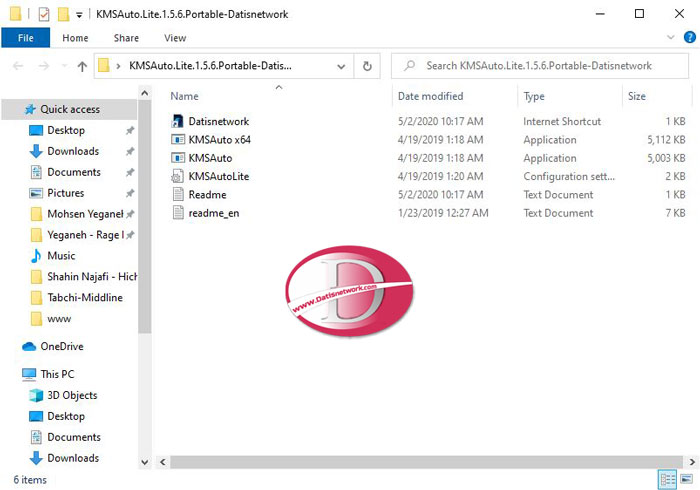Click the navigation pane scroll down arrow
The width and height of the screenshot is (700, 490).
click(145, 462)
